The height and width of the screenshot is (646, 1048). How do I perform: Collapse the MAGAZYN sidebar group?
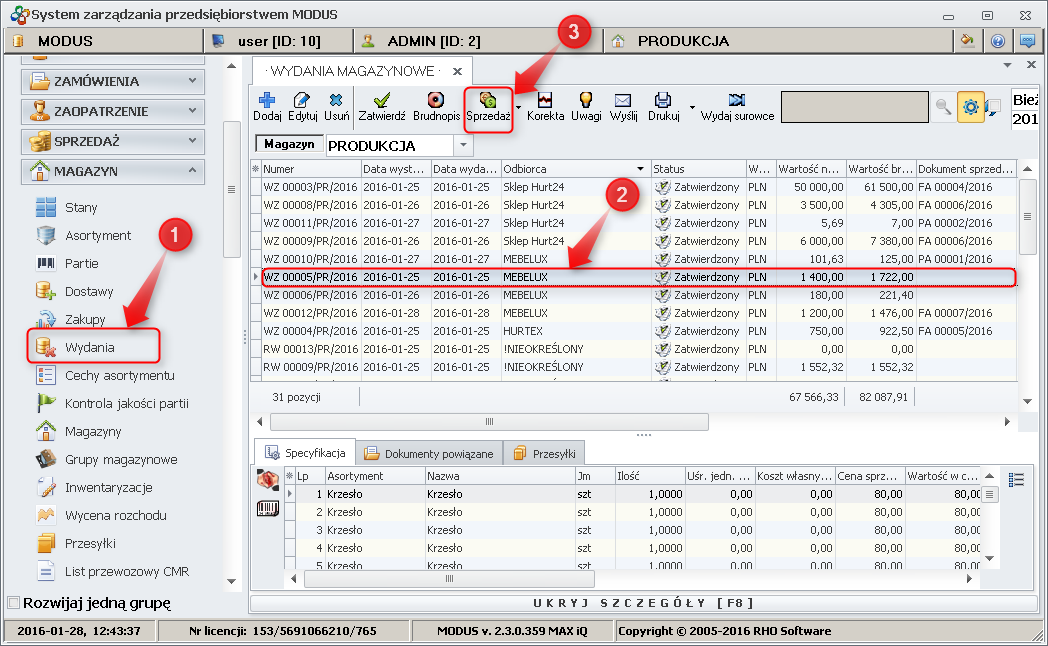[112, 171]
